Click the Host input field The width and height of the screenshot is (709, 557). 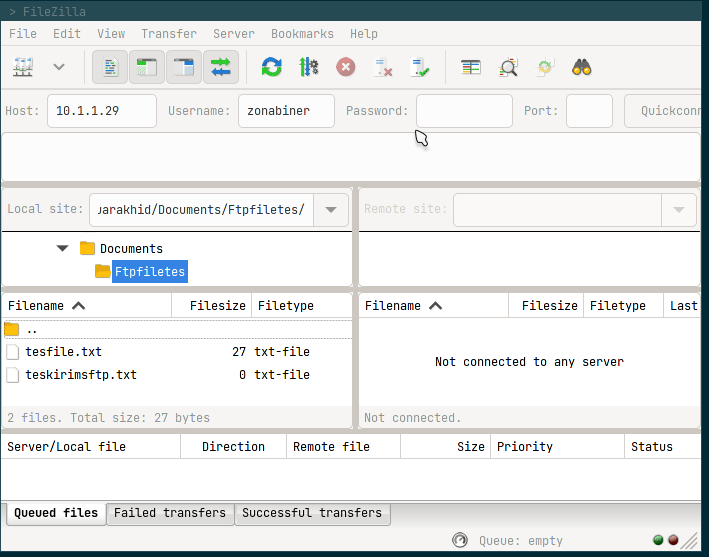coord(102,111)
